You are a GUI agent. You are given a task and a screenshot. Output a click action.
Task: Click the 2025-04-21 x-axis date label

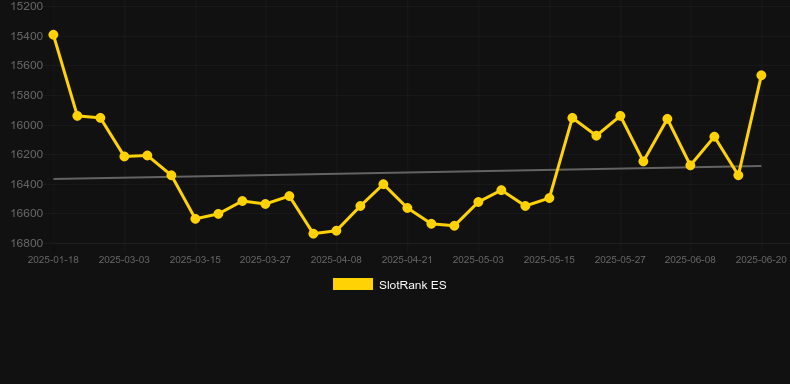coord(407,260)
